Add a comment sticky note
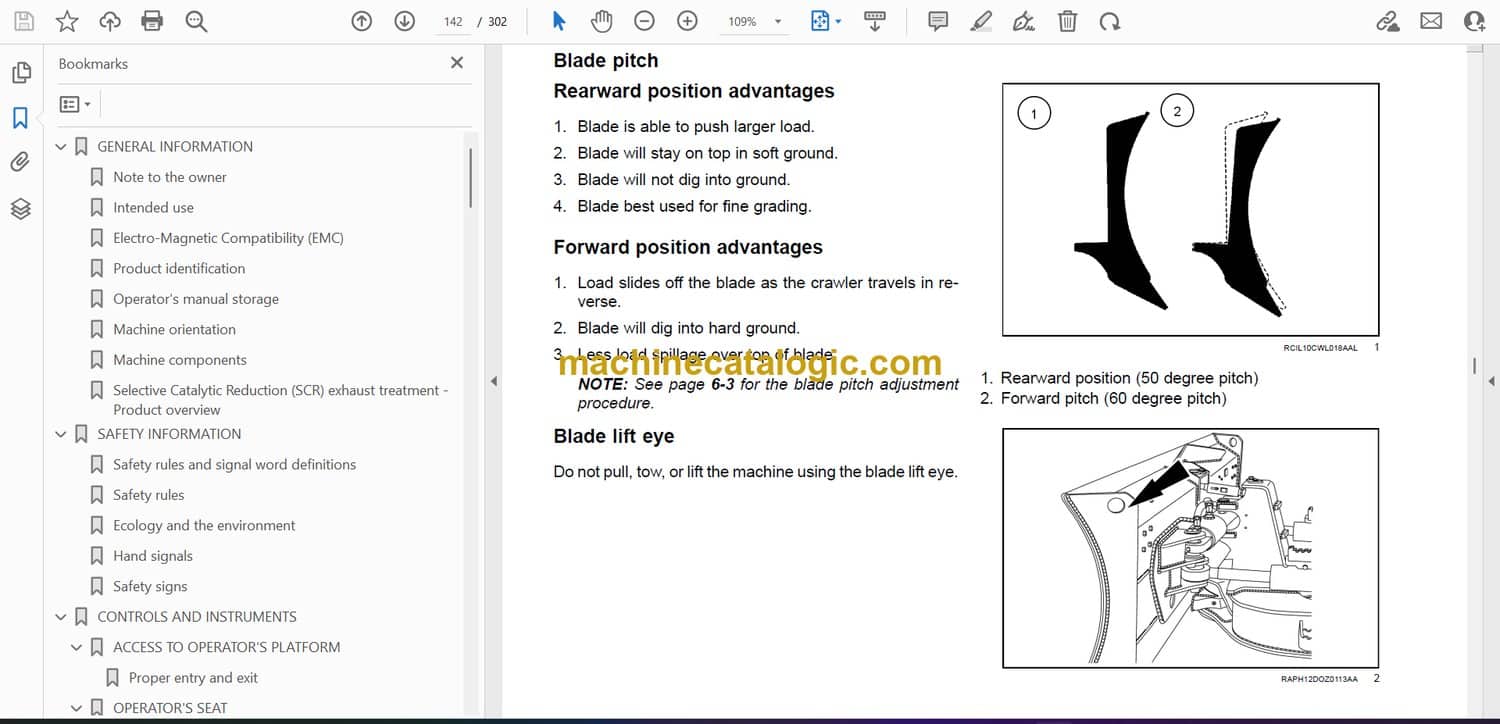Viewport: 1500px width, 724px height. point(938,21)
